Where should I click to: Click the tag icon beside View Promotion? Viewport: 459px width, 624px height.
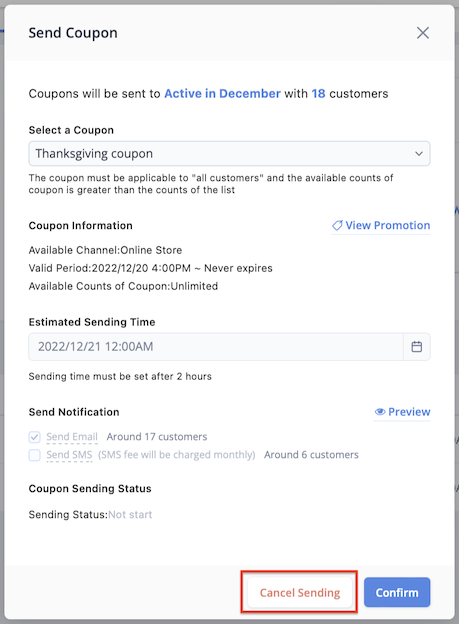[337, 225]
